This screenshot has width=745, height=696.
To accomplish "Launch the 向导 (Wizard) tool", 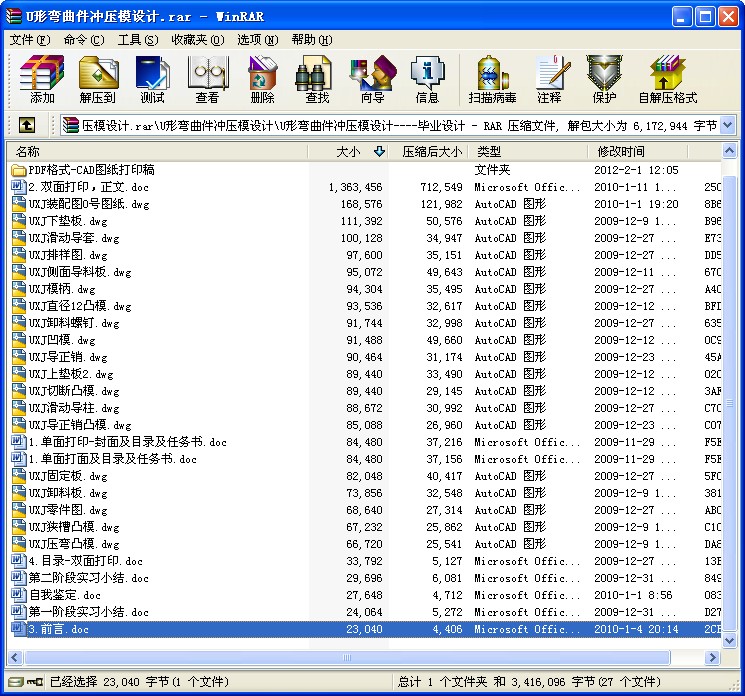I will (372, 79).
